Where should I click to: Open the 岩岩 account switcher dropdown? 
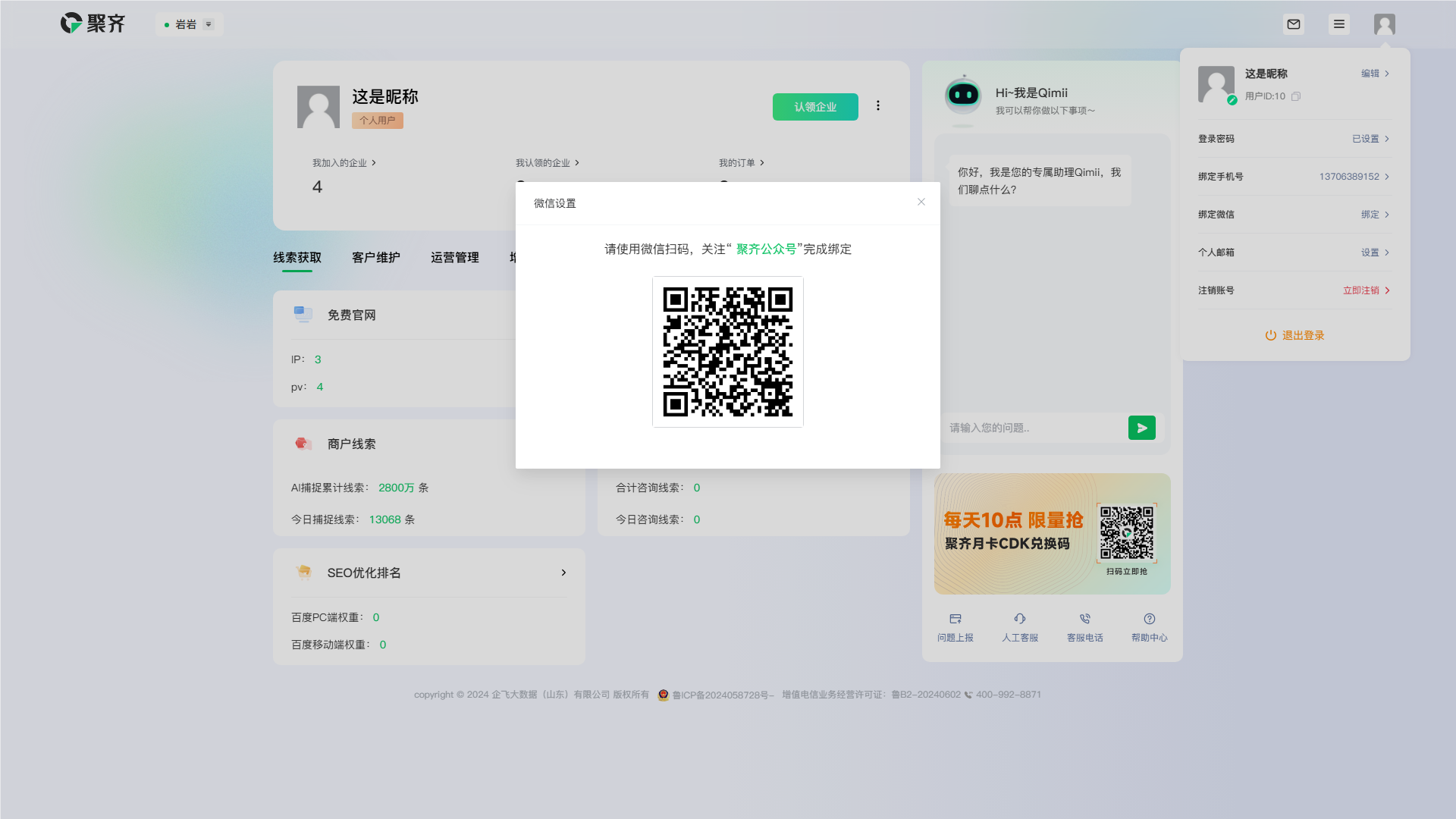(x=190, y=24)
